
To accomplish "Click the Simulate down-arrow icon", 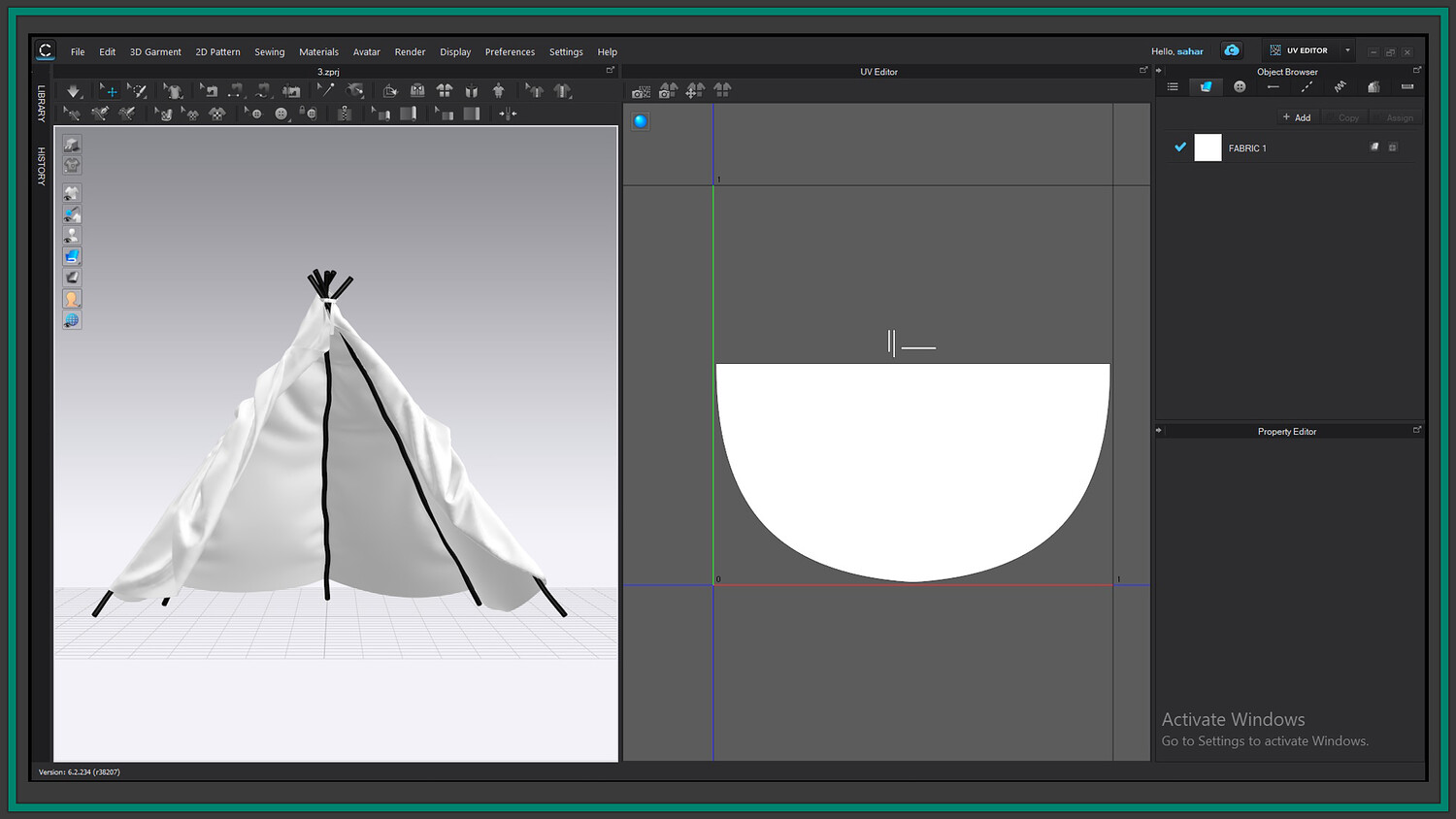I will coord(74,91).
